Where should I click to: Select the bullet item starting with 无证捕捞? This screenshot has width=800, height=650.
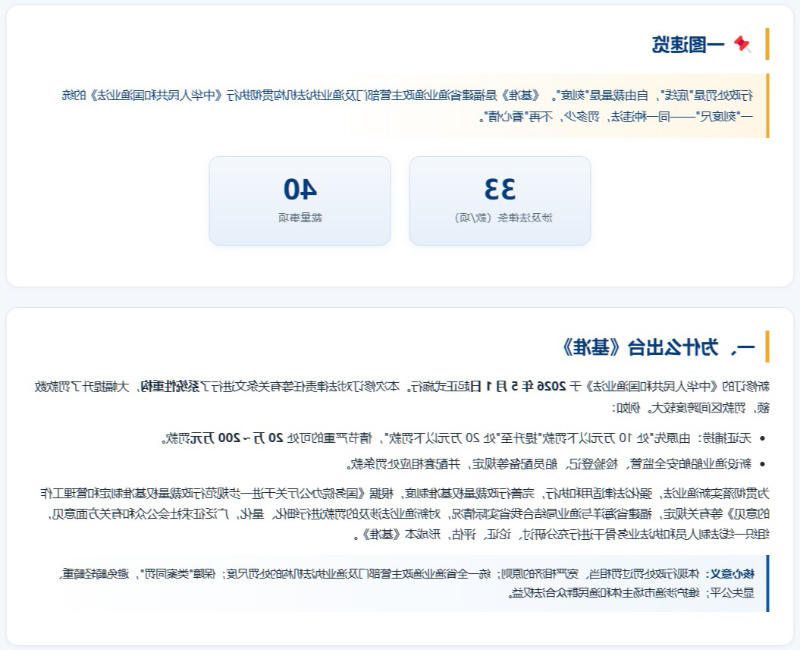pos(457,438)
